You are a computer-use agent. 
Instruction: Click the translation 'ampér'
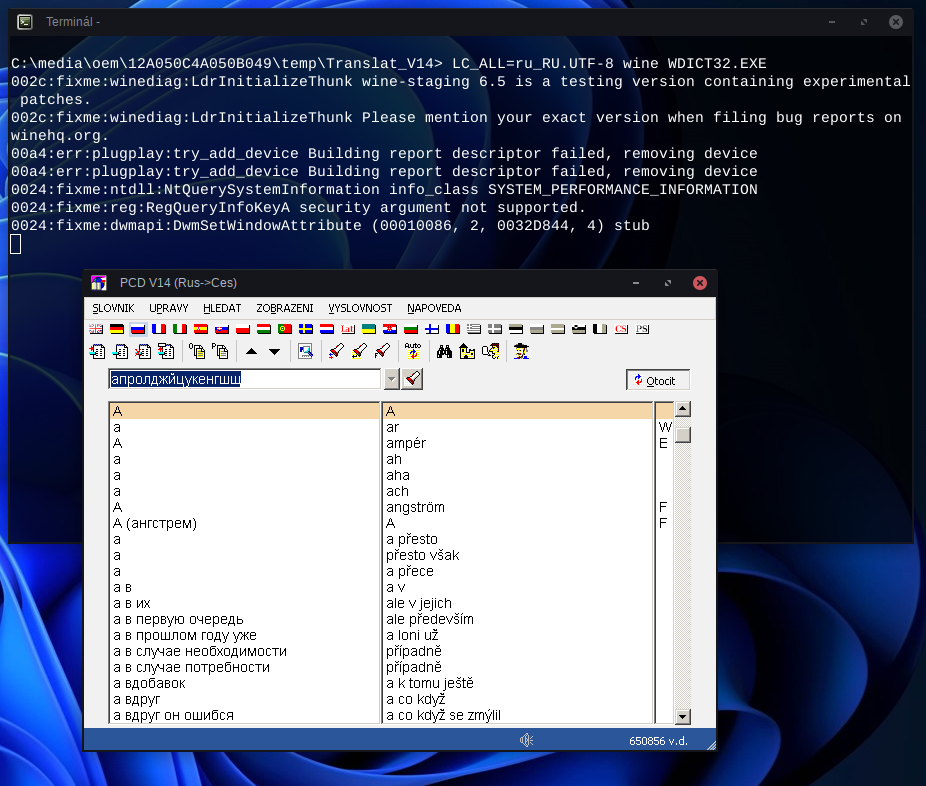(406, 443)
